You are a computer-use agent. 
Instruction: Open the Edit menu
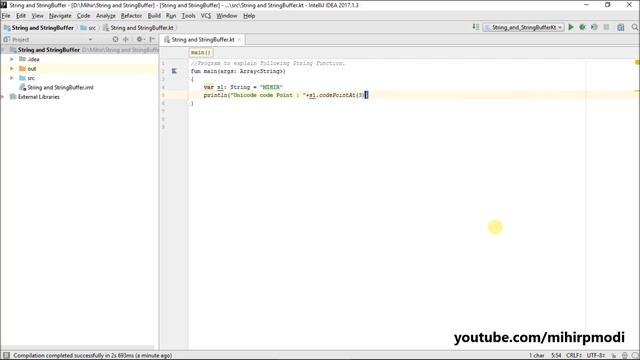pyautogui.click(x=21, y=16)
